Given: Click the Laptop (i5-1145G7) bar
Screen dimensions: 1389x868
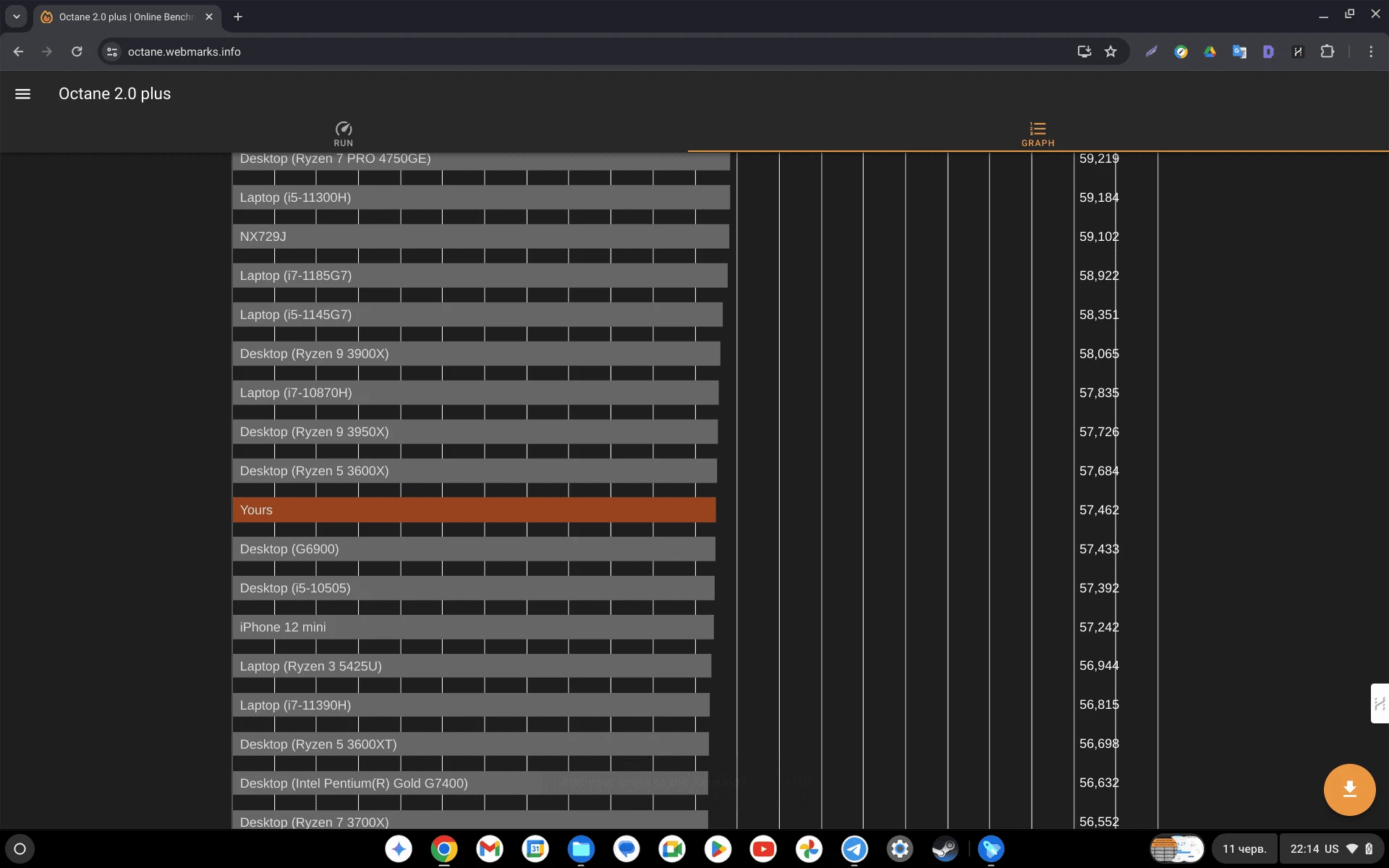Looking at the screenshot, I should pyautogui.click(x=477, y=315).
